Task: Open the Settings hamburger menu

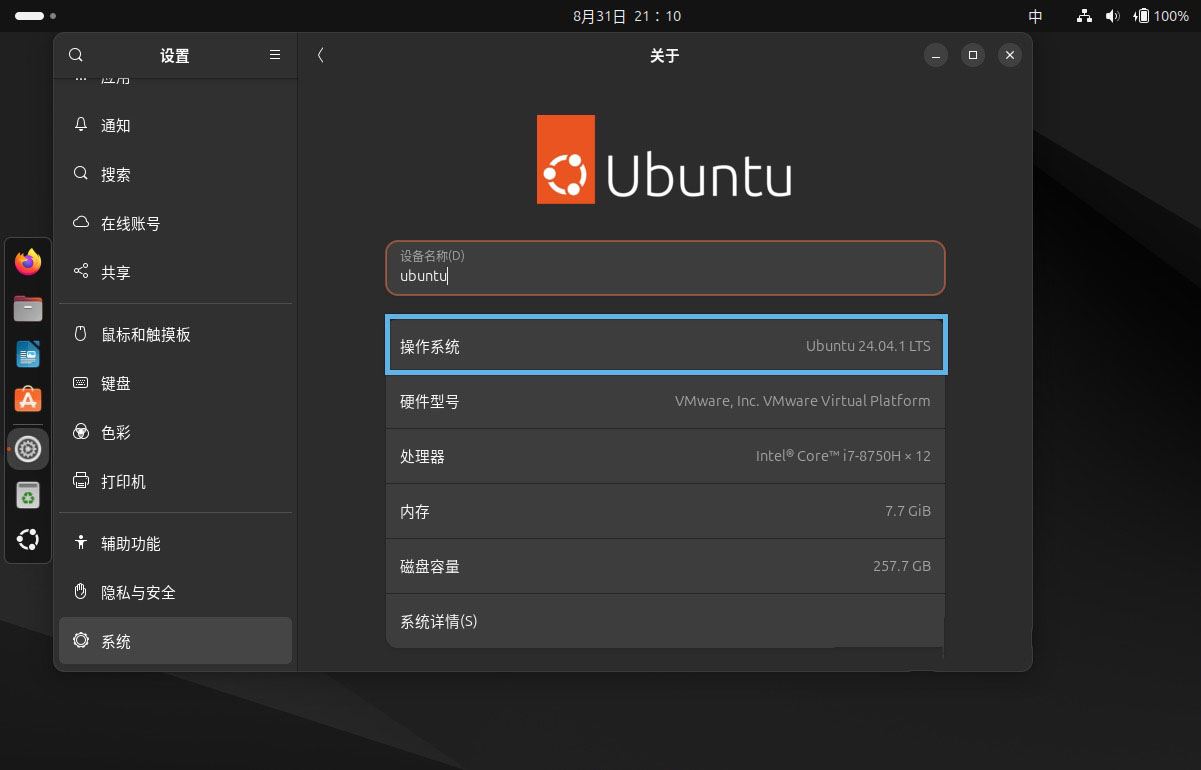Action: 275,56
